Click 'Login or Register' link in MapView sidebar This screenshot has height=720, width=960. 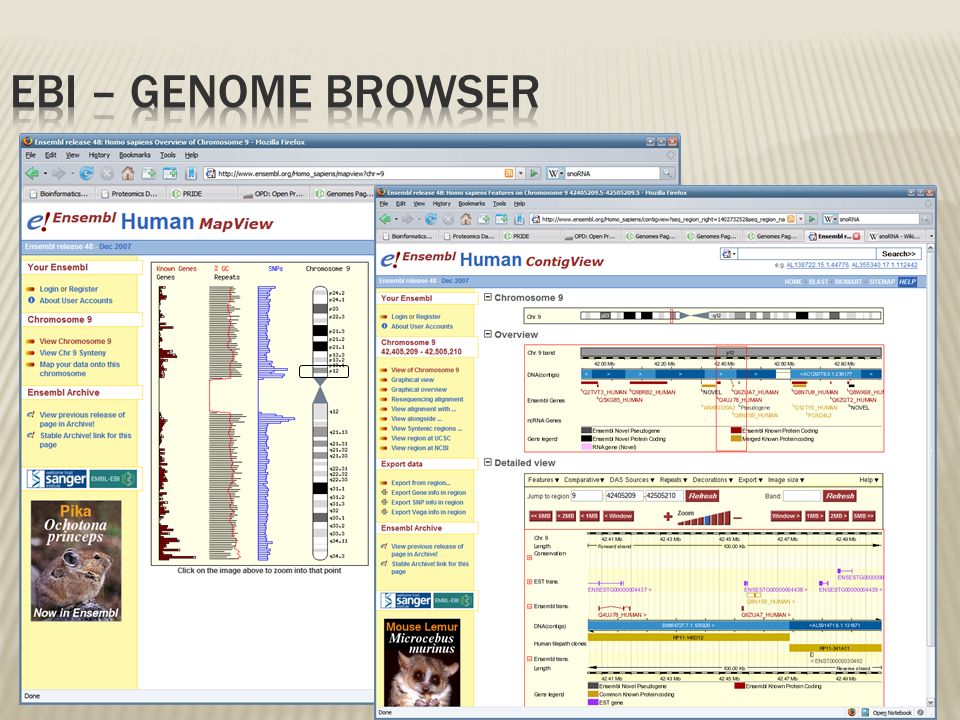(69, 289)
